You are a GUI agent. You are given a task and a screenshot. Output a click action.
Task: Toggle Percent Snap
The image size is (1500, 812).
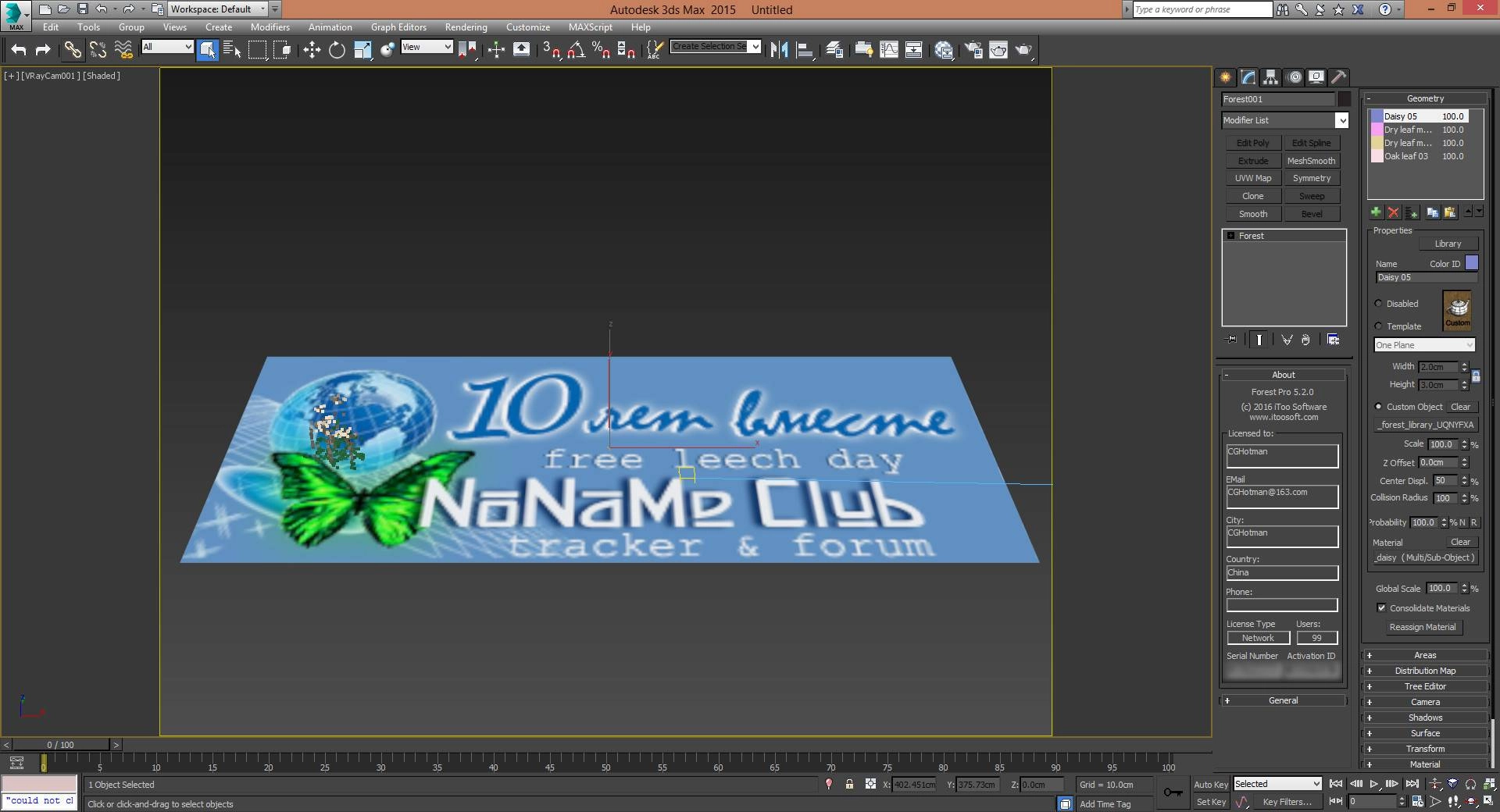coord(601,50)
